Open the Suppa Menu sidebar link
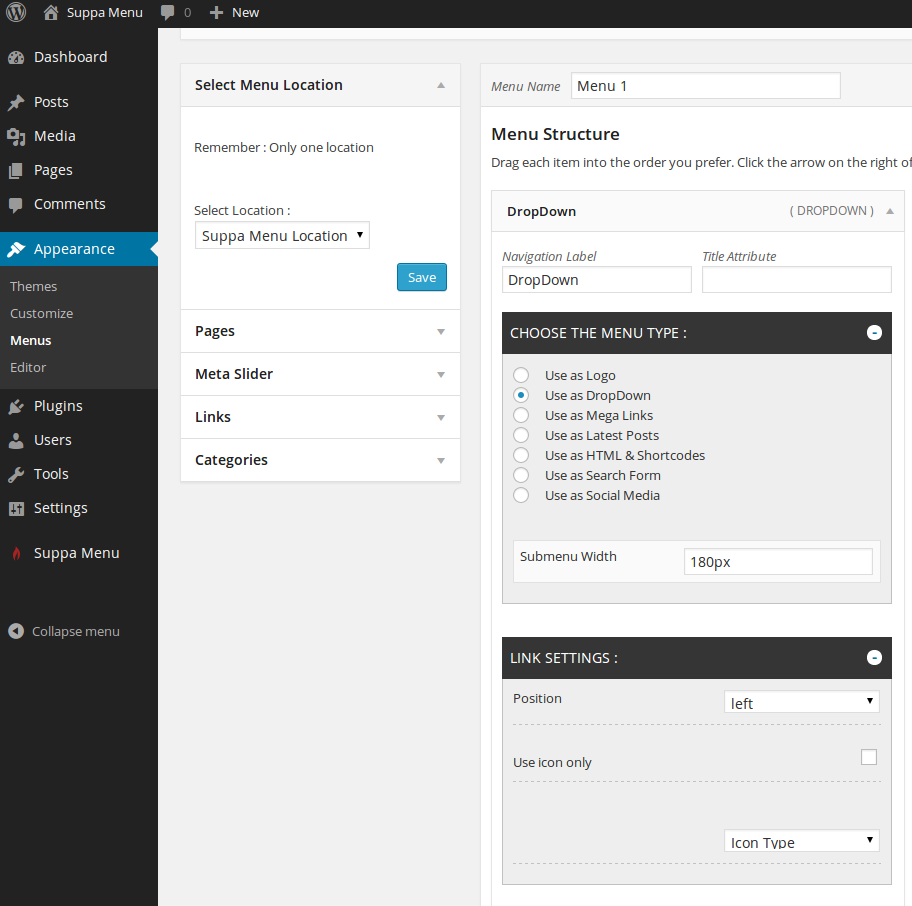This screenshot has width=912, height=906. click(x=76, y=553)
